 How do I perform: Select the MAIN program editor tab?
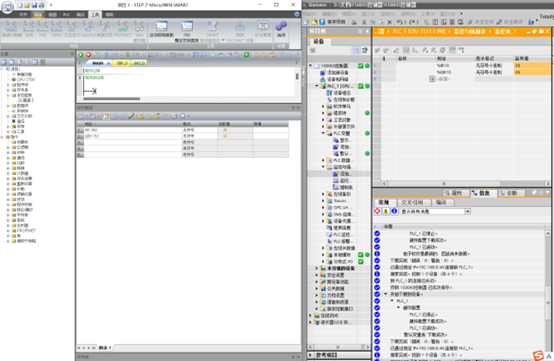pos(98,63)
